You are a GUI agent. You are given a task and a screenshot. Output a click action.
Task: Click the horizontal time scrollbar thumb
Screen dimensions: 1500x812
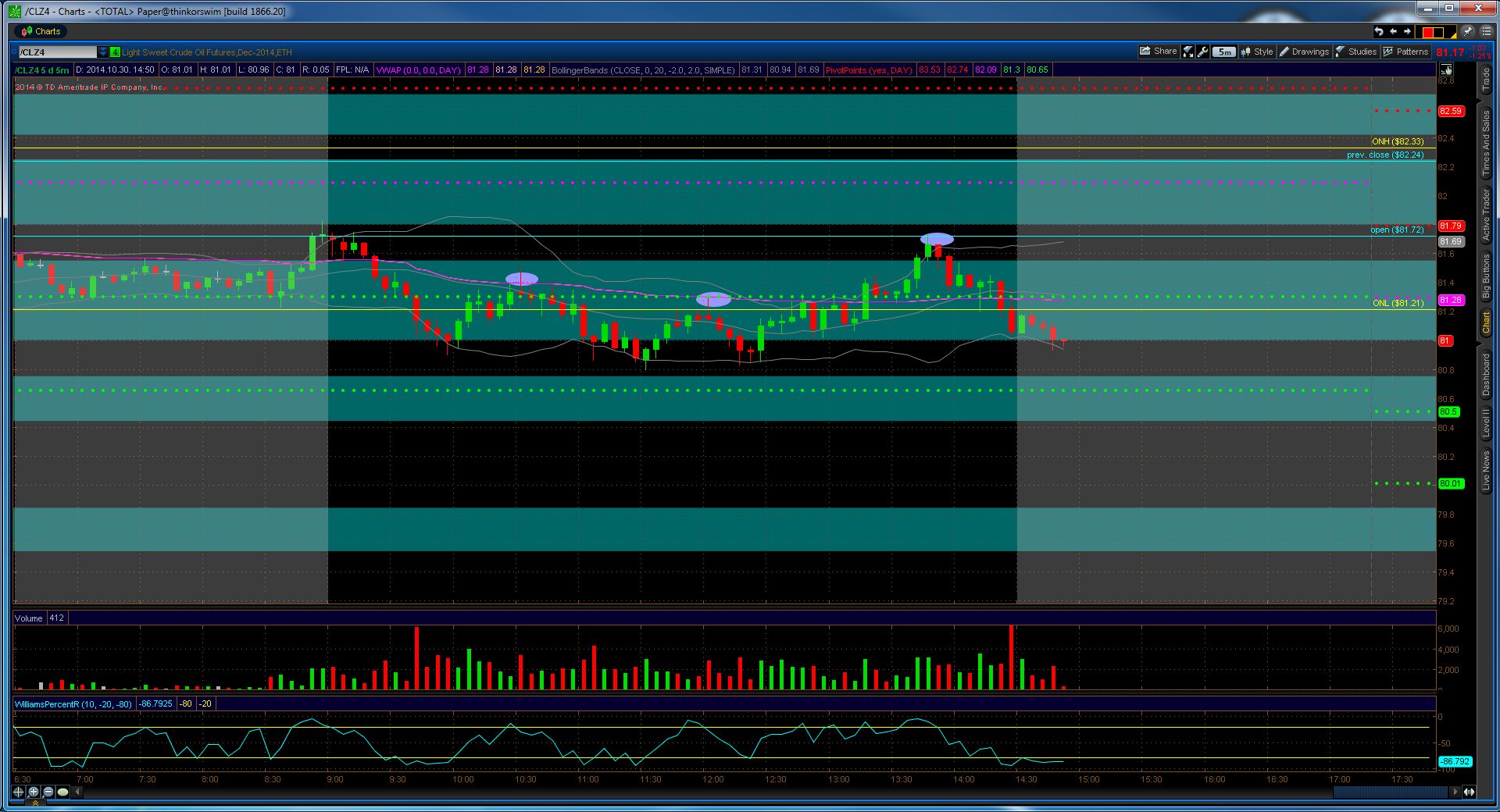point(1391,792)
